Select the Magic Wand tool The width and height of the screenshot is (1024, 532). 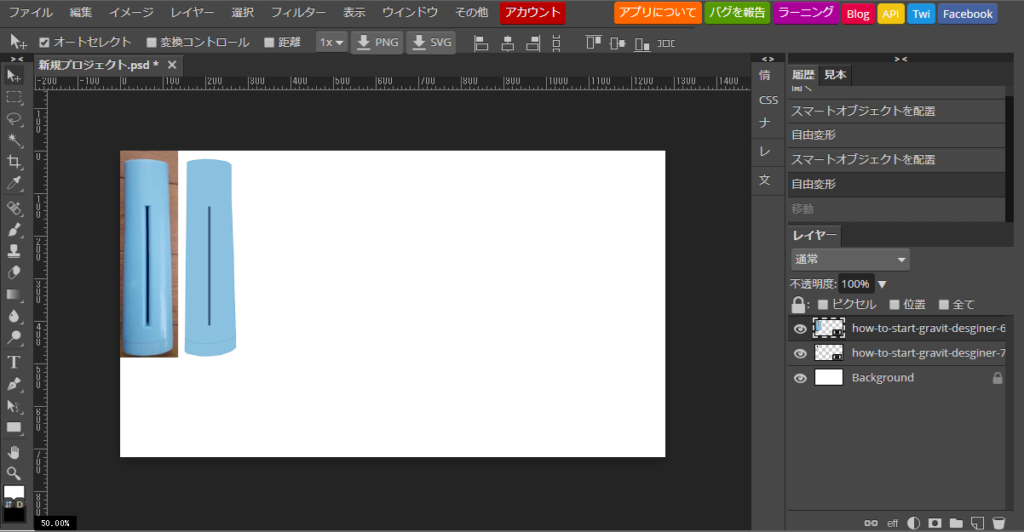14,140
